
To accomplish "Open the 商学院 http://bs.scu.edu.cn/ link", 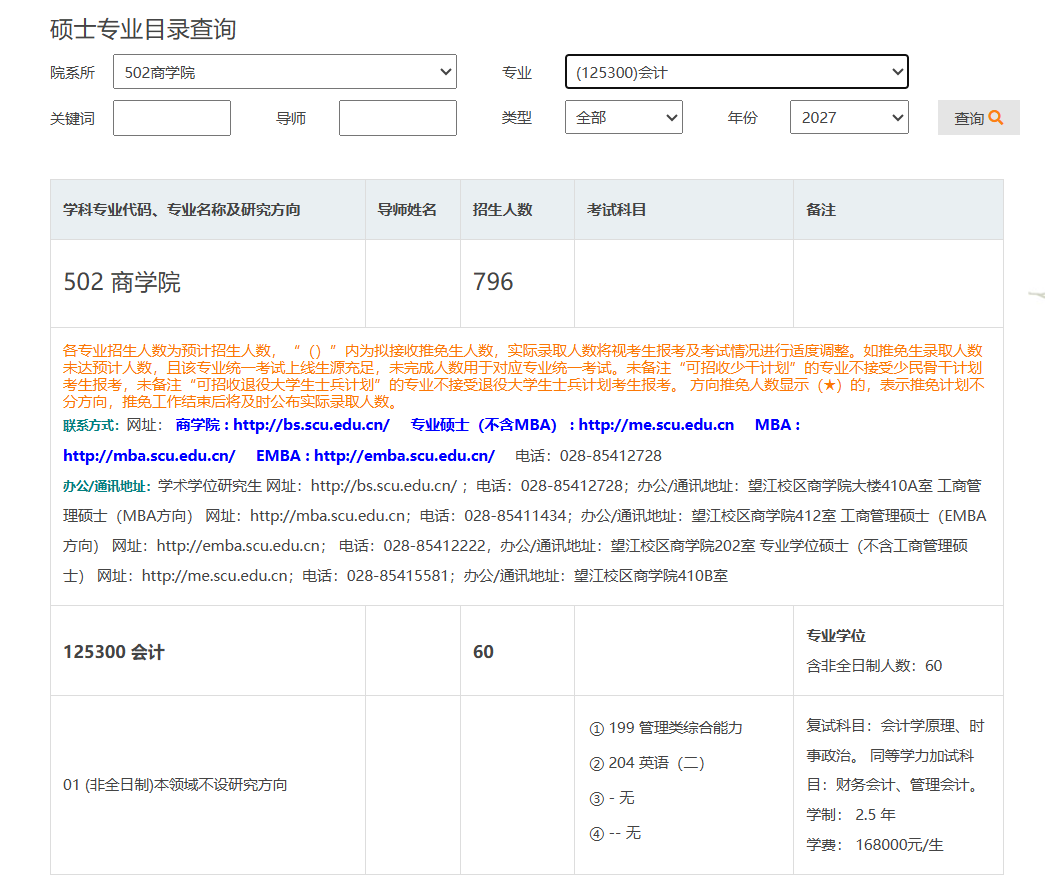I will pos(283,425).
